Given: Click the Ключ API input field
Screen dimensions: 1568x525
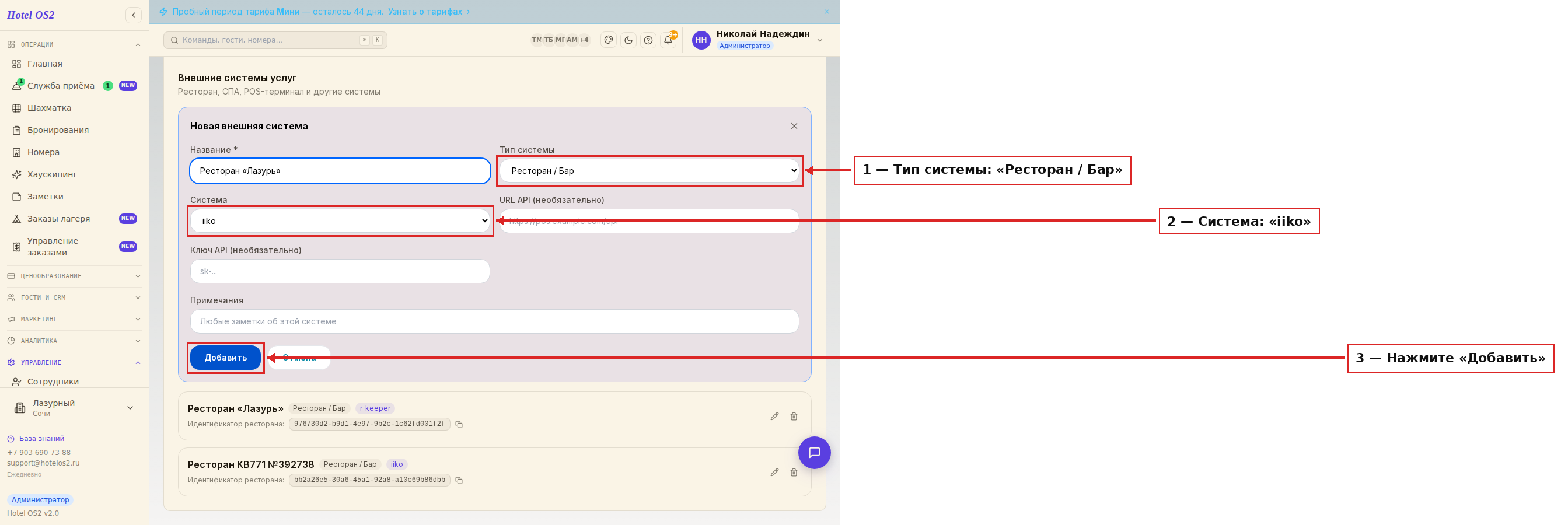Looking at the screenshot, I should (340, 271).
